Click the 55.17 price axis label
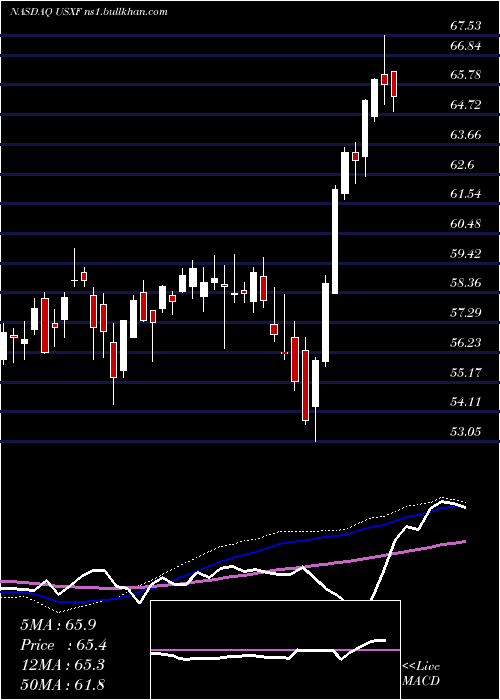The image size is (500, 700). click(466, 372)
